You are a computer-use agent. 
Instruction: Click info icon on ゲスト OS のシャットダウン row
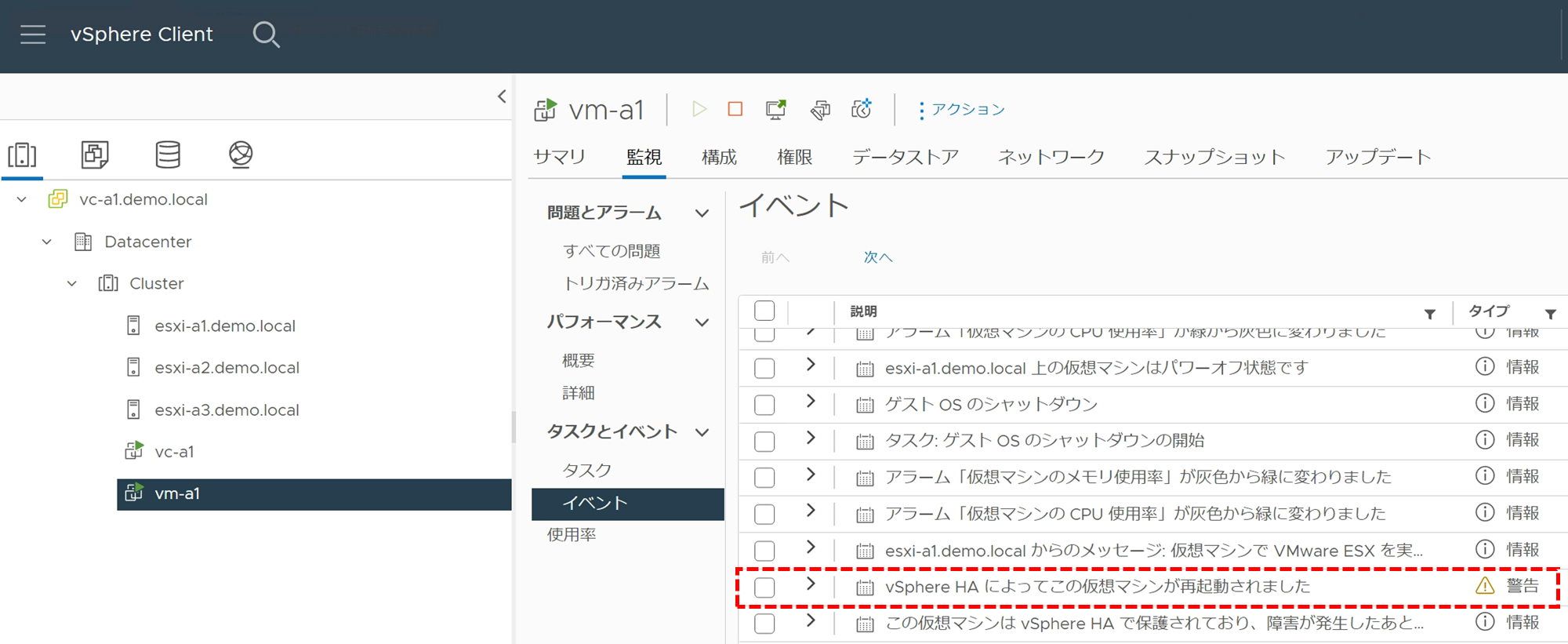(x=1485, y=403)
